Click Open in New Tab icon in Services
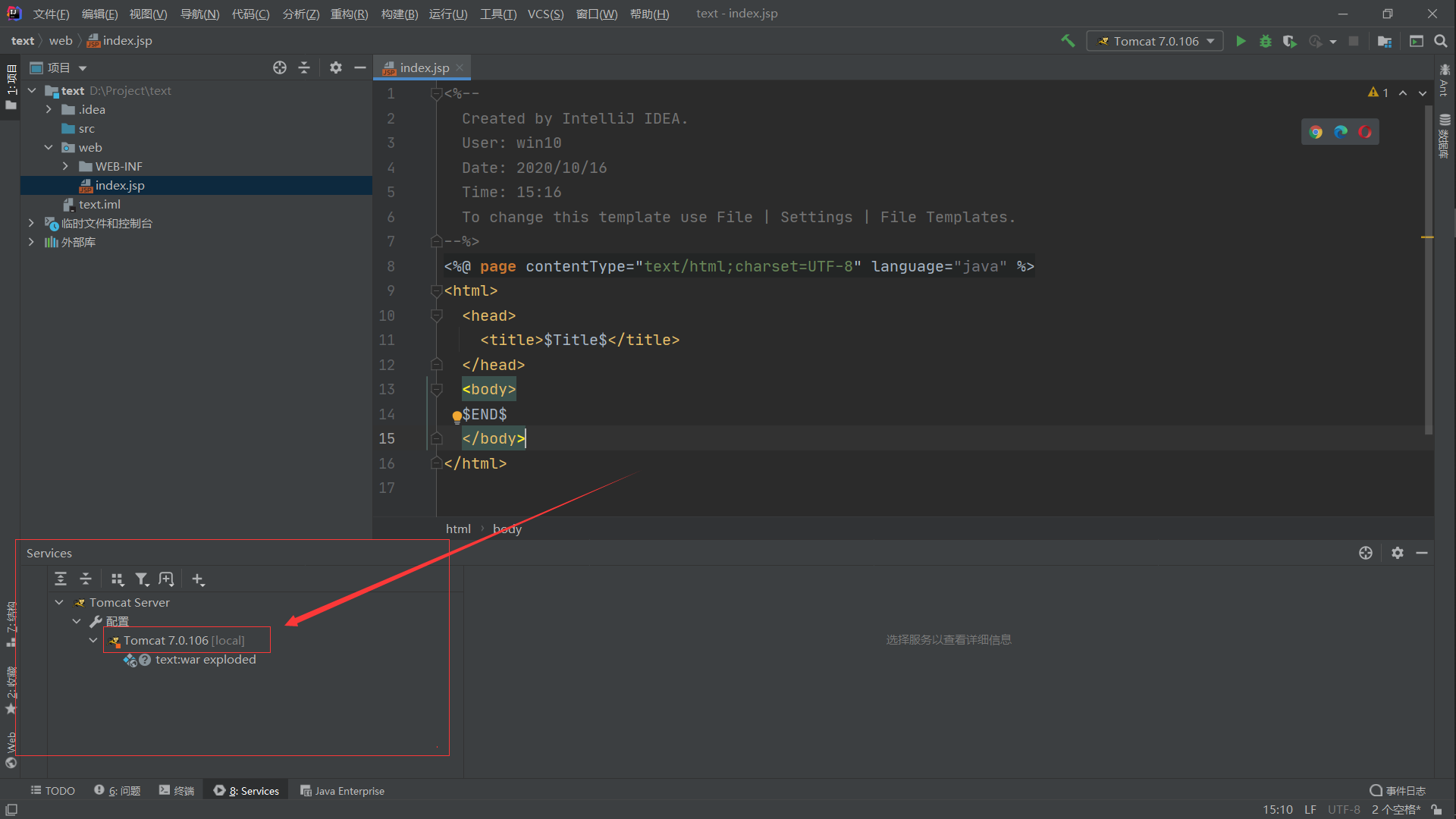The width and height of the screenshot is (1456, 819). coord(166,579)
